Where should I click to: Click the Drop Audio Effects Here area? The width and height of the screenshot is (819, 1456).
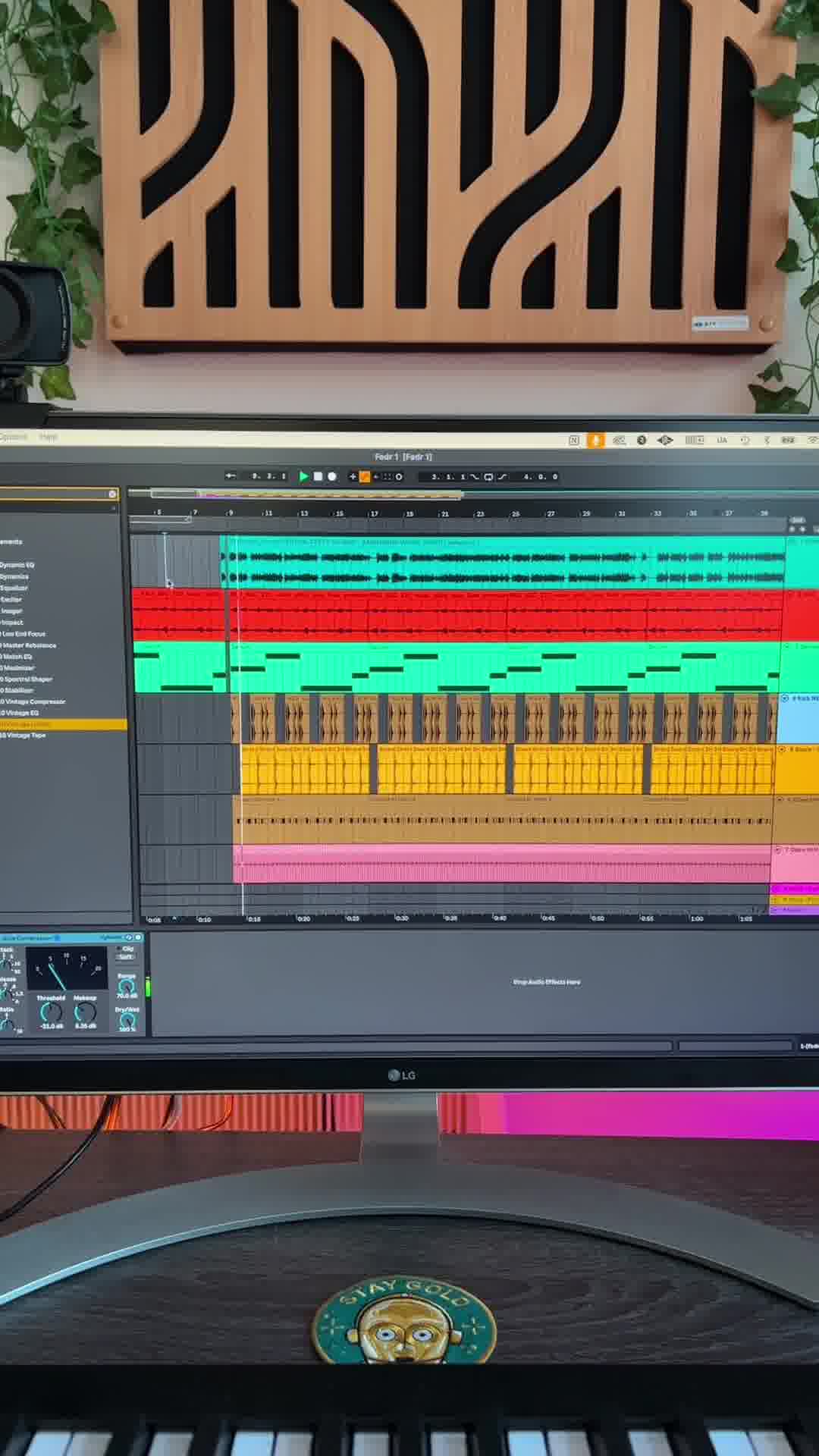point(547,982)
